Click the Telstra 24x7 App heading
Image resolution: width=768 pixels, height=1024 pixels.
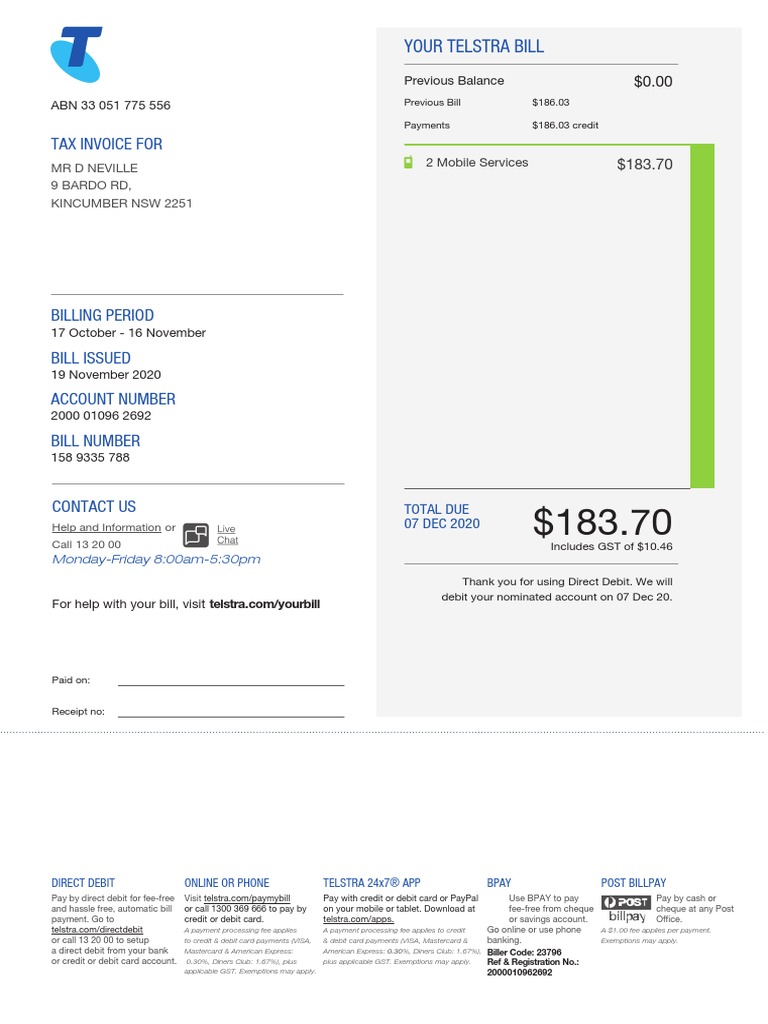[371, 883]
